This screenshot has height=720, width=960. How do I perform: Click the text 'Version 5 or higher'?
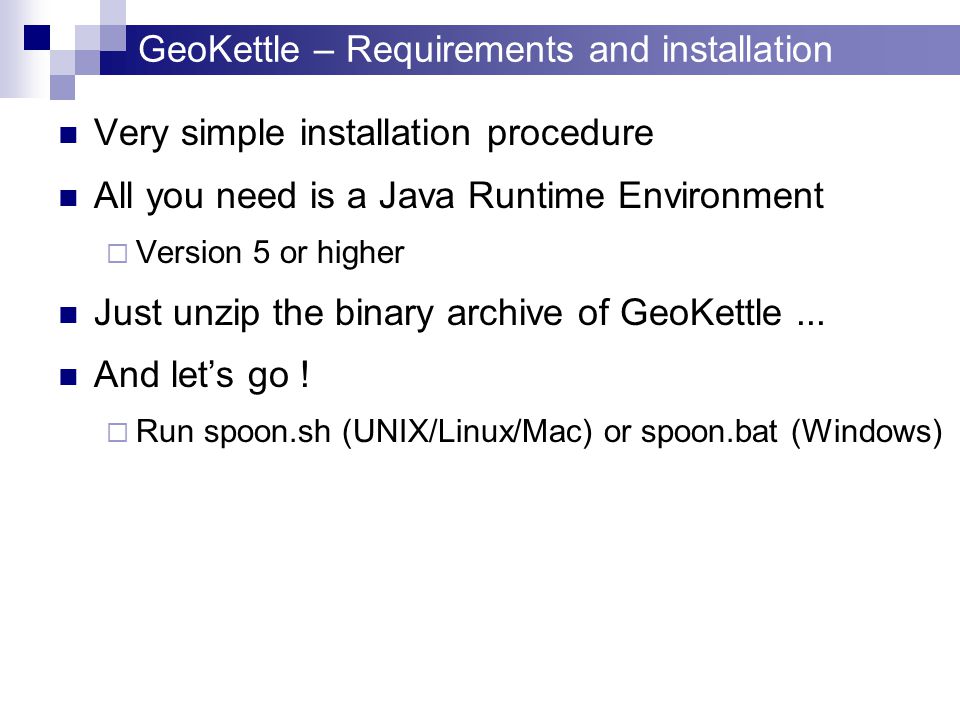[270, 253]
